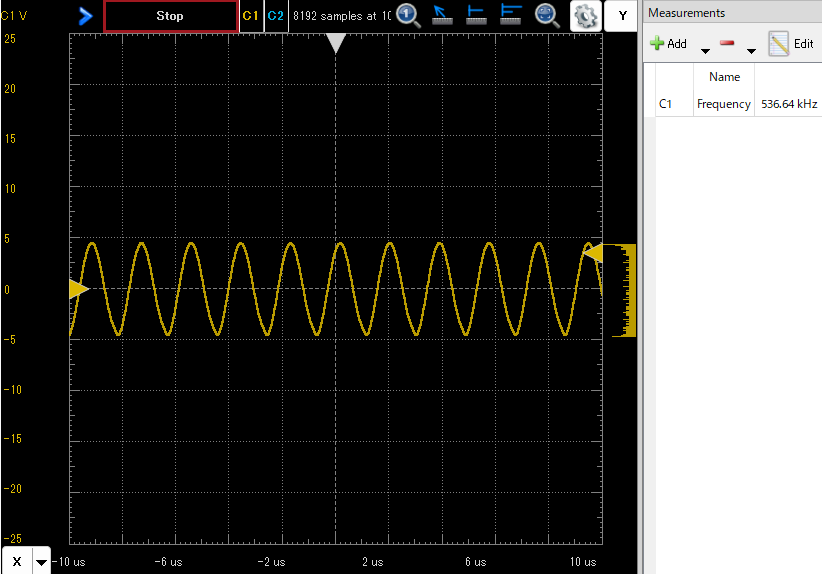Open the dropdown arrow beside X button
The width and height of the screenshot is (822, 574).
tap(41, 562)
